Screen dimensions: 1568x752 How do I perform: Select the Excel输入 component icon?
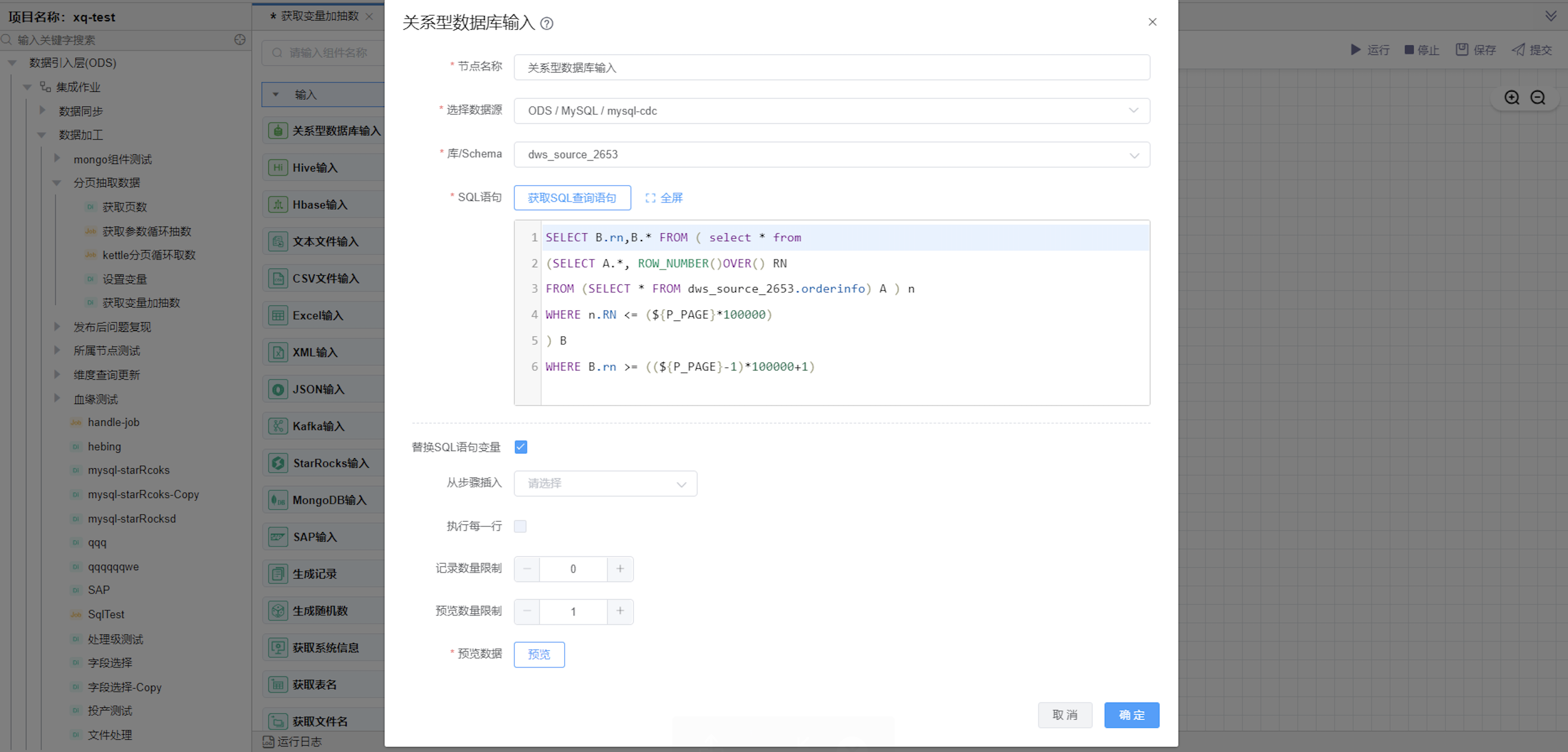(278, 315)
